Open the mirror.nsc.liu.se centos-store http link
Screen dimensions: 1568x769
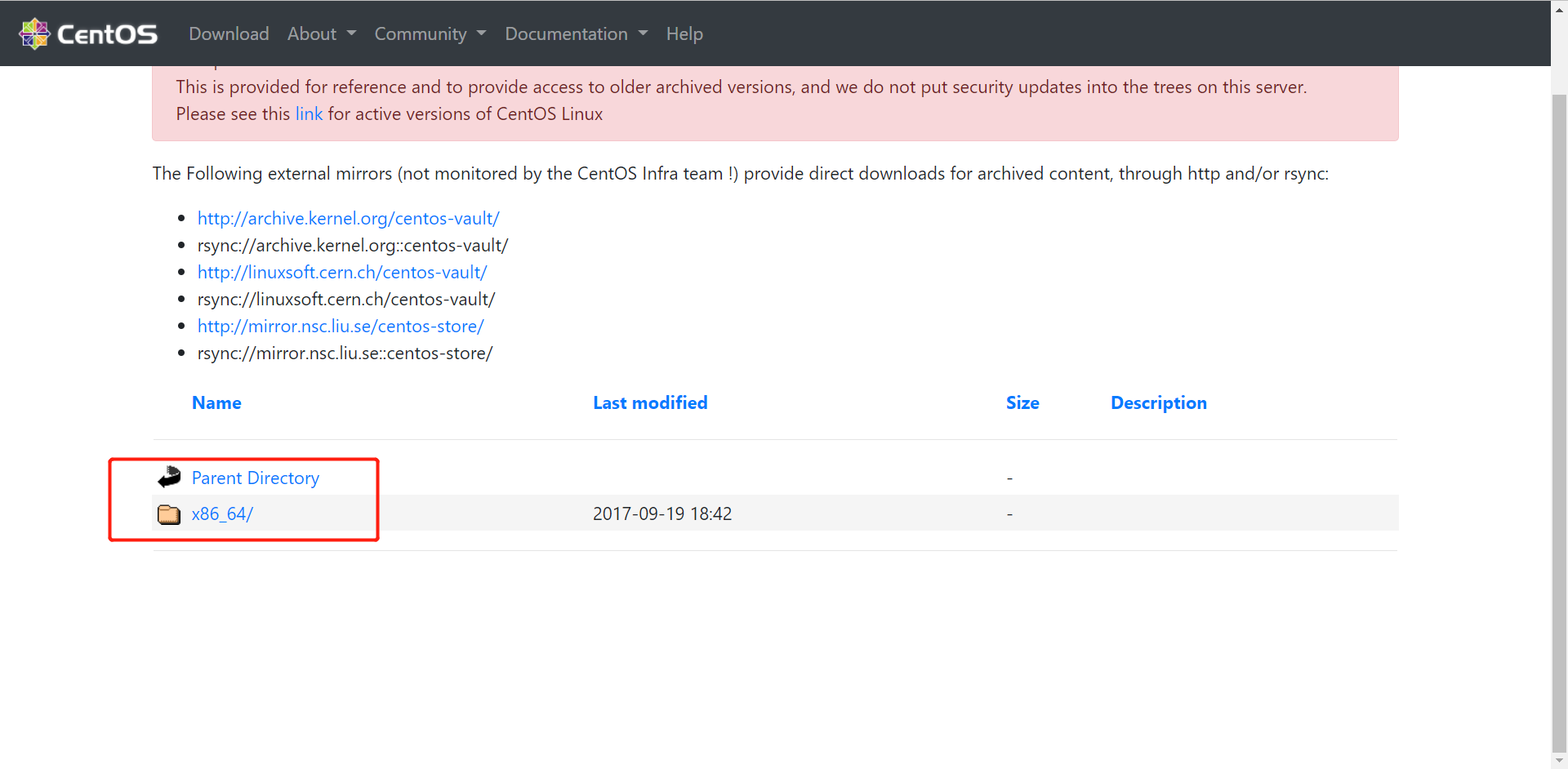tap(341, 326)
